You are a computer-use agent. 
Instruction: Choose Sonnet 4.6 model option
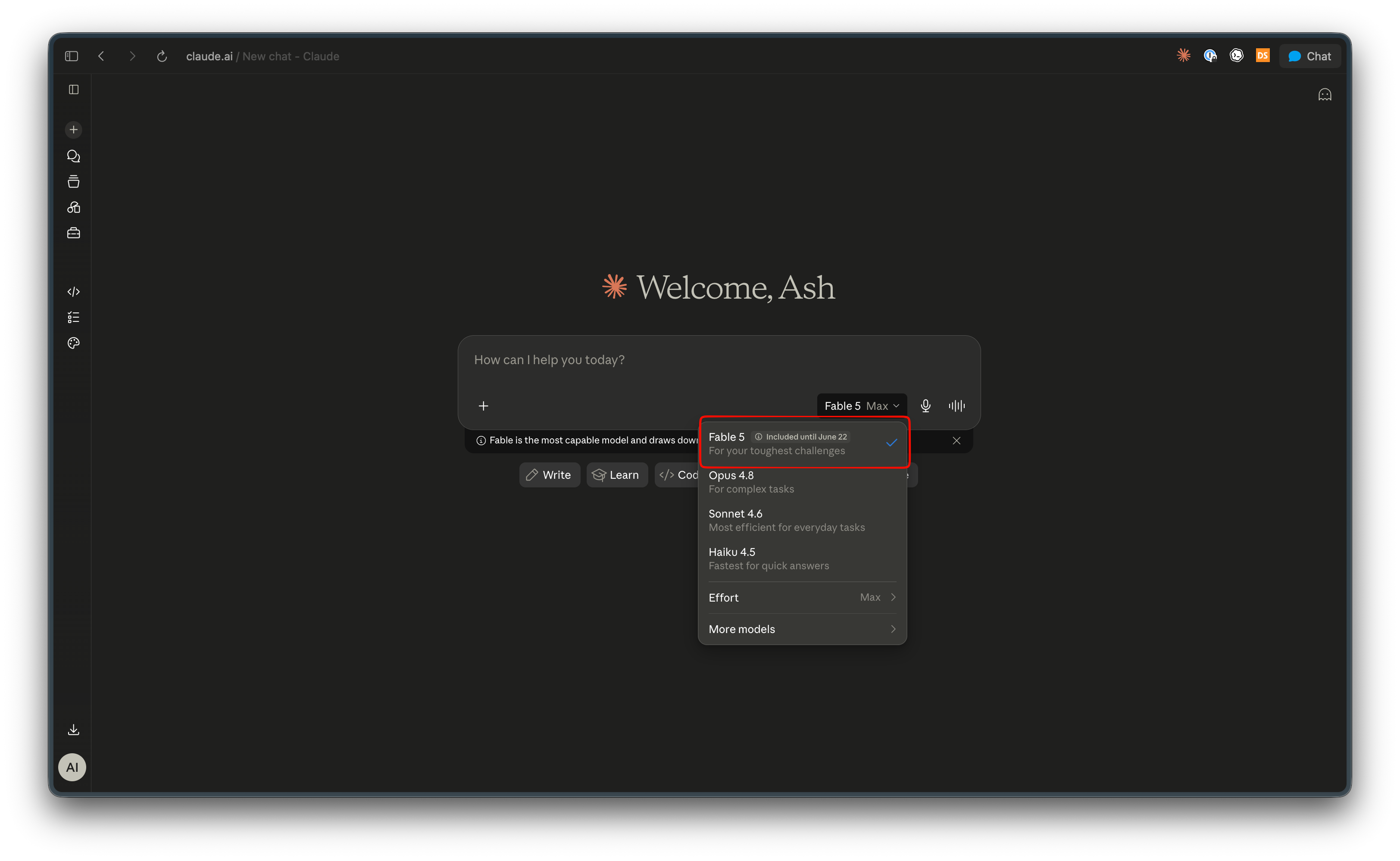click(803, 521)
